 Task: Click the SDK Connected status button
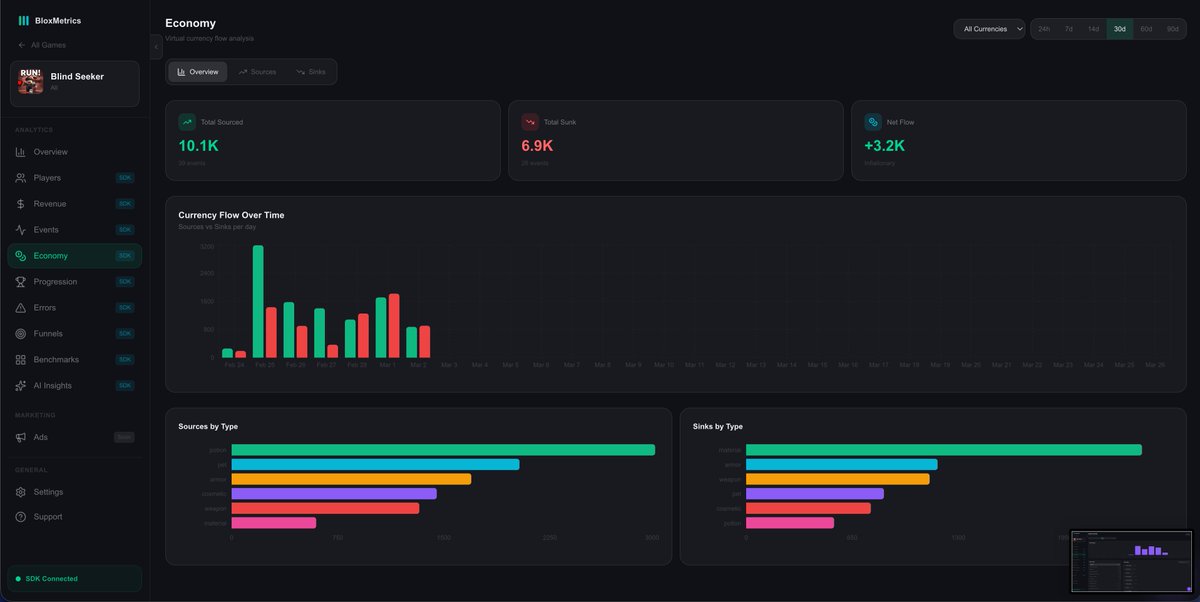[73, 578]
